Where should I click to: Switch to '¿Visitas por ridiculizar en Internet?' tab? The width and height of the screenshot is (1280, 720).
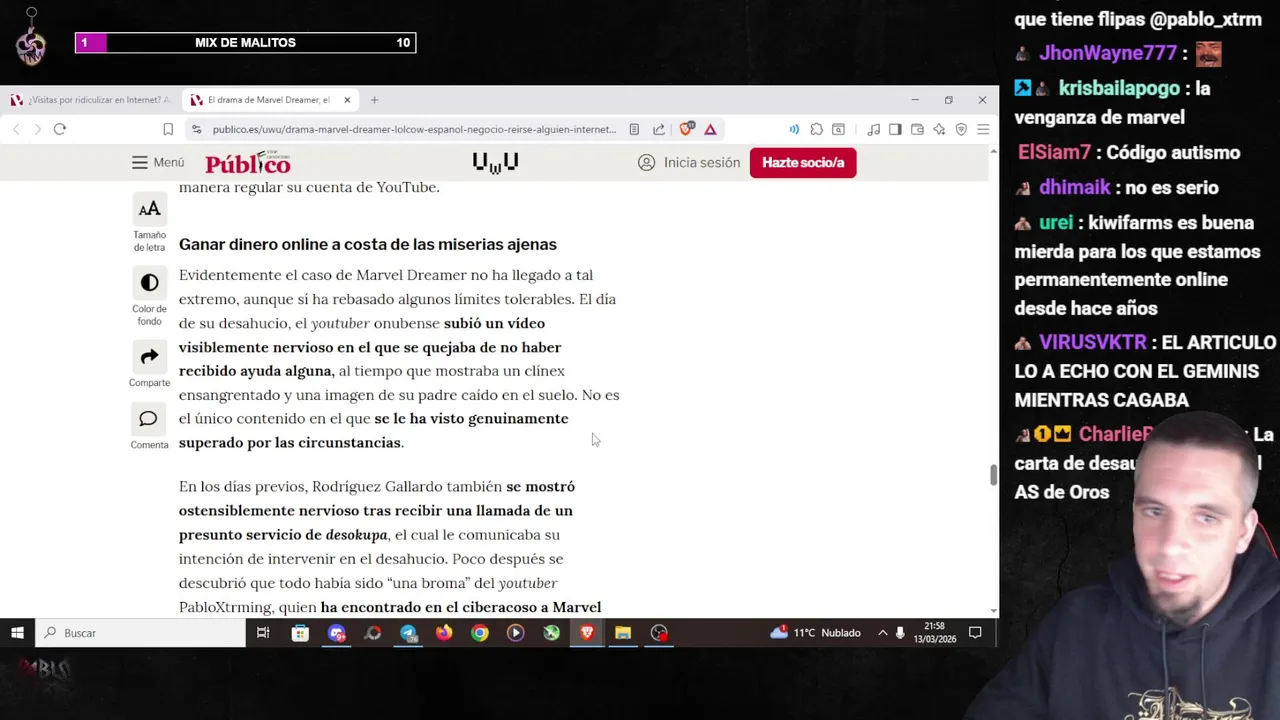tap(90, 100)
